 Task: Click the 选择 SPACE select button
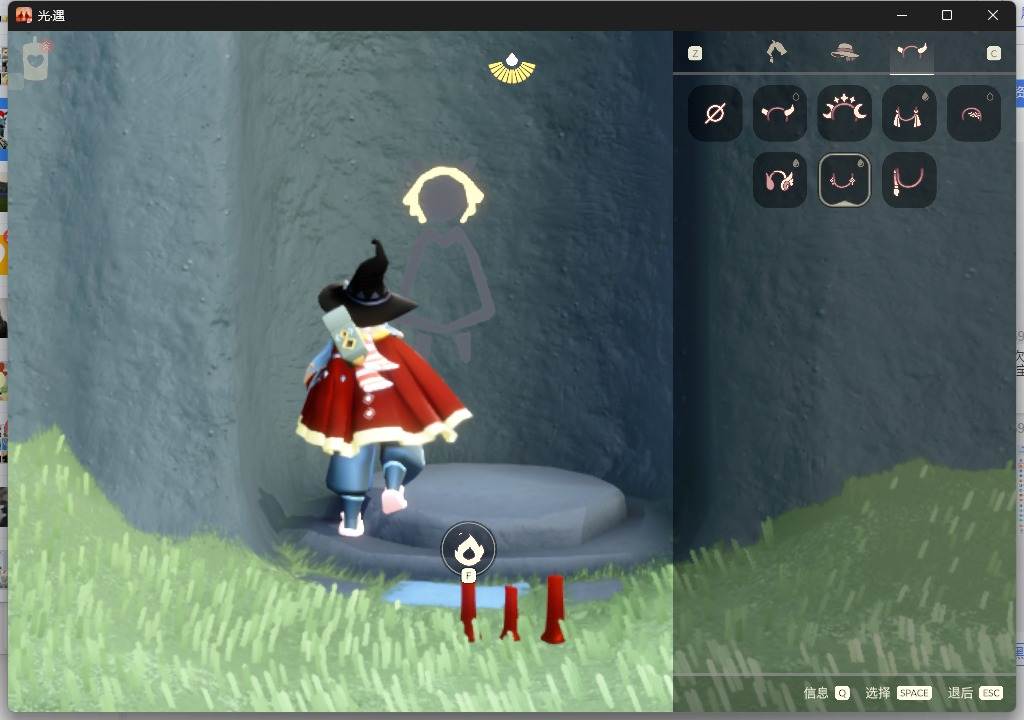(898, 693)
